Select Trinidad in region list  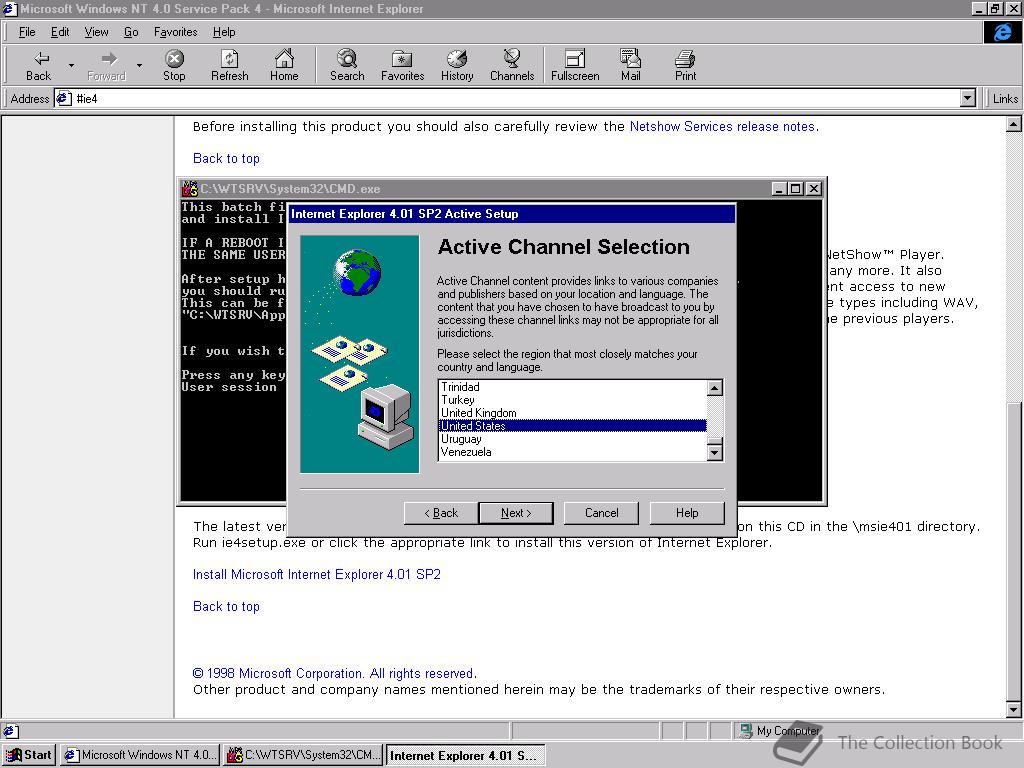point(573,387)
